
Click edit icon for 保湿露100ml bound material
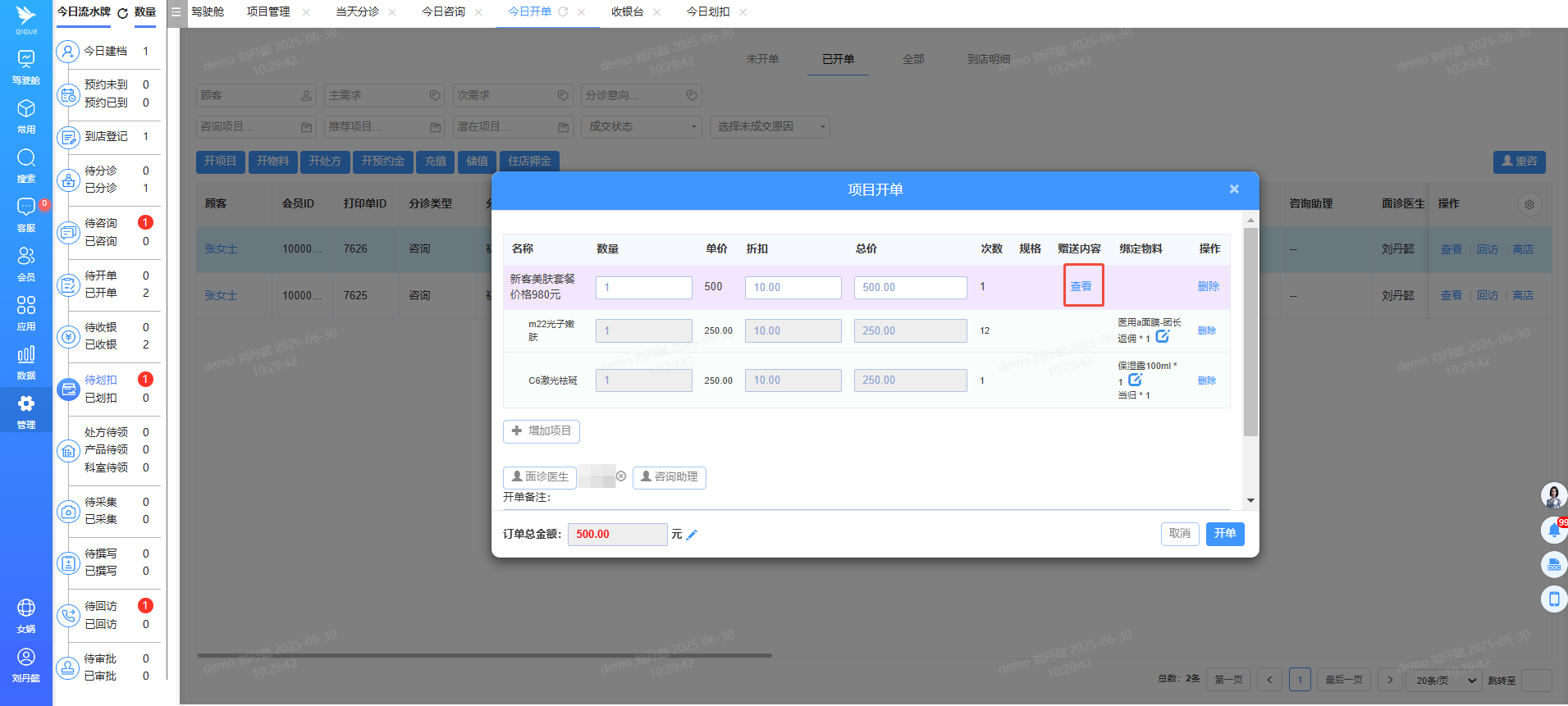1135,380
